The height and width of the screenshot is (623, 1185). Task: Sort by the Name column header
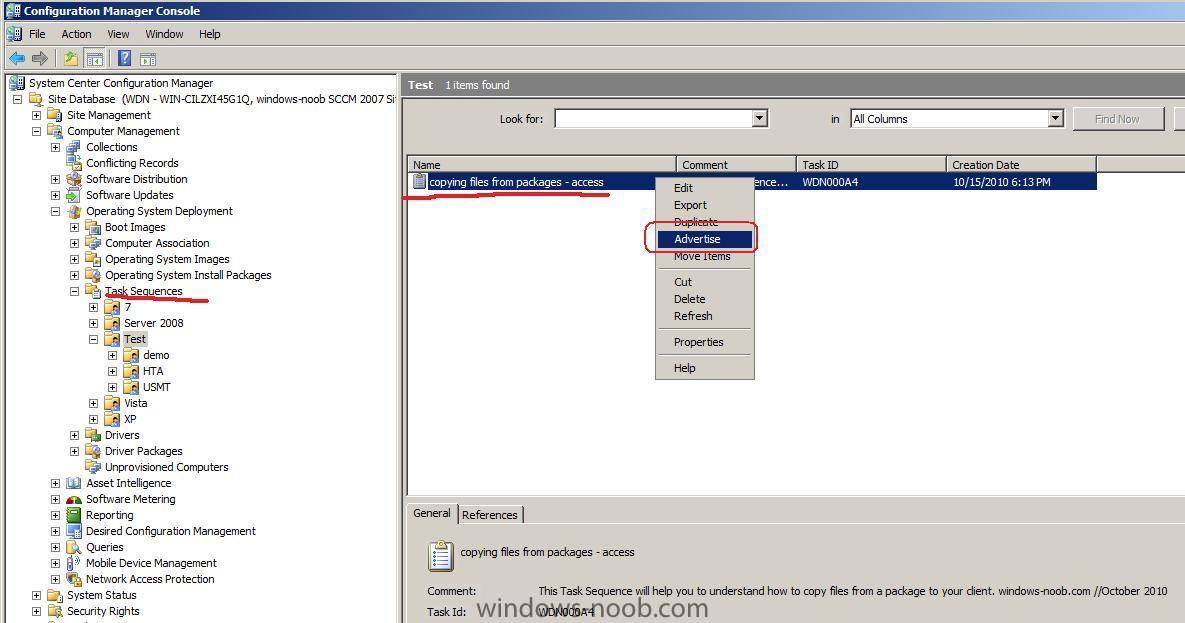pos(541,165)
